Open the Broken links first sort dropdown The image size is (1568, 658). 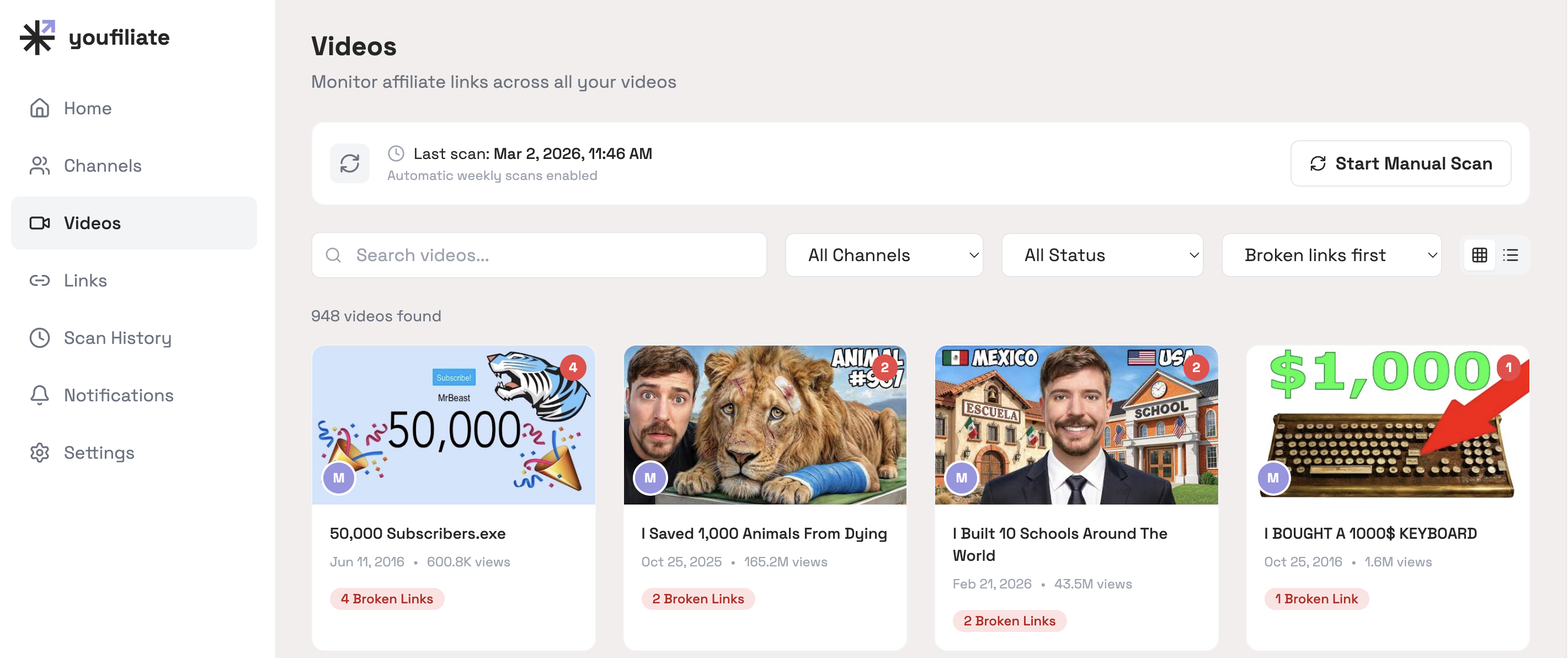[1332, 254]
